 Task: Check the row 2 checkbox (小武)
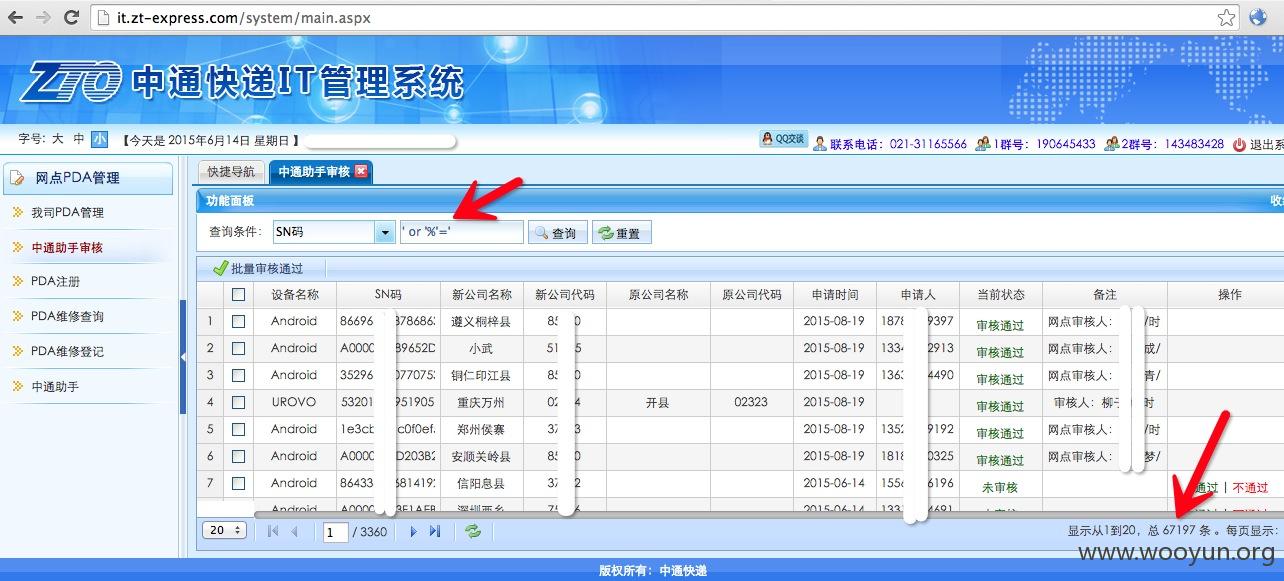tap(238, 348)
